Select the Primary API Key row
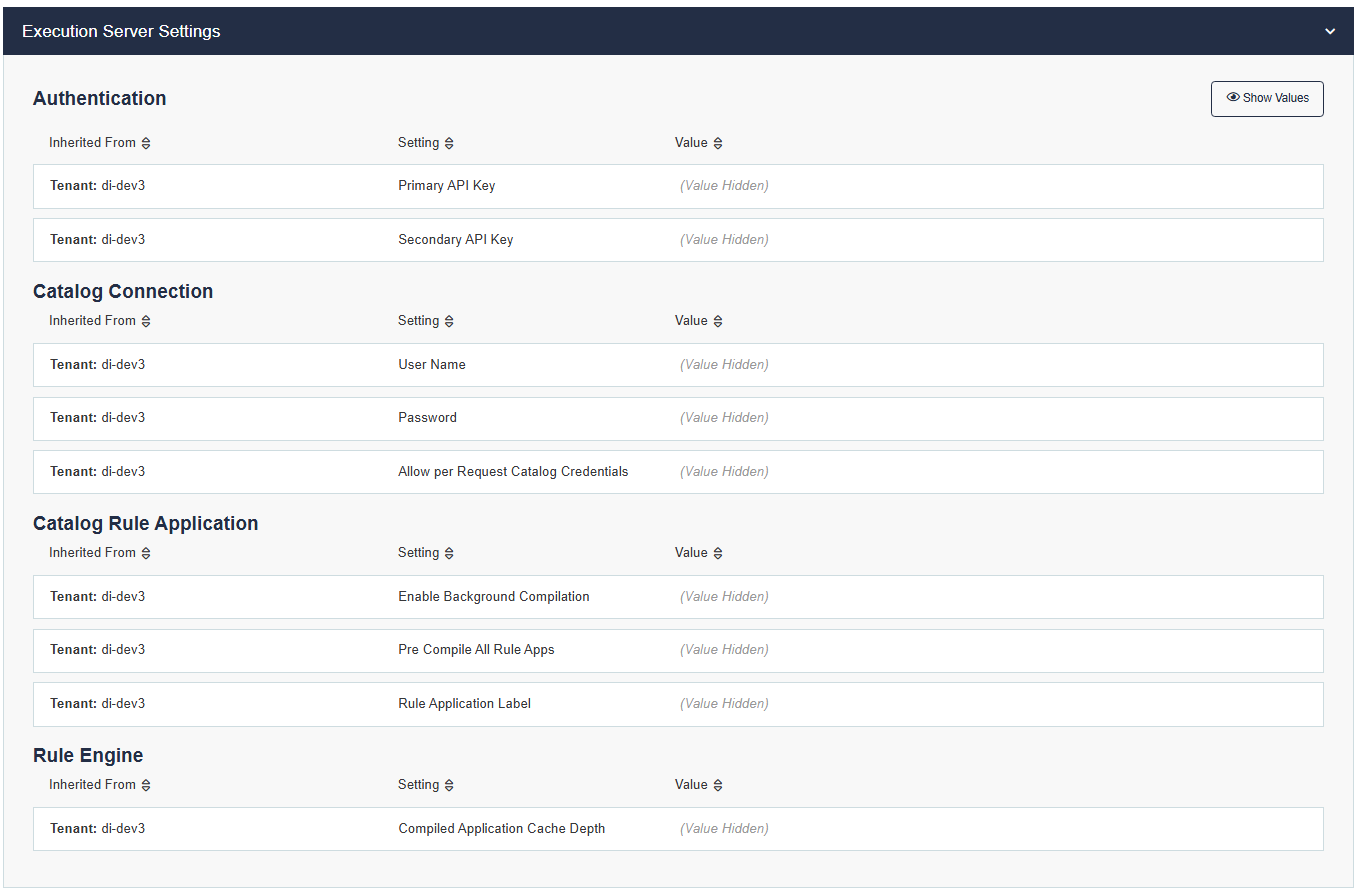 677,186
